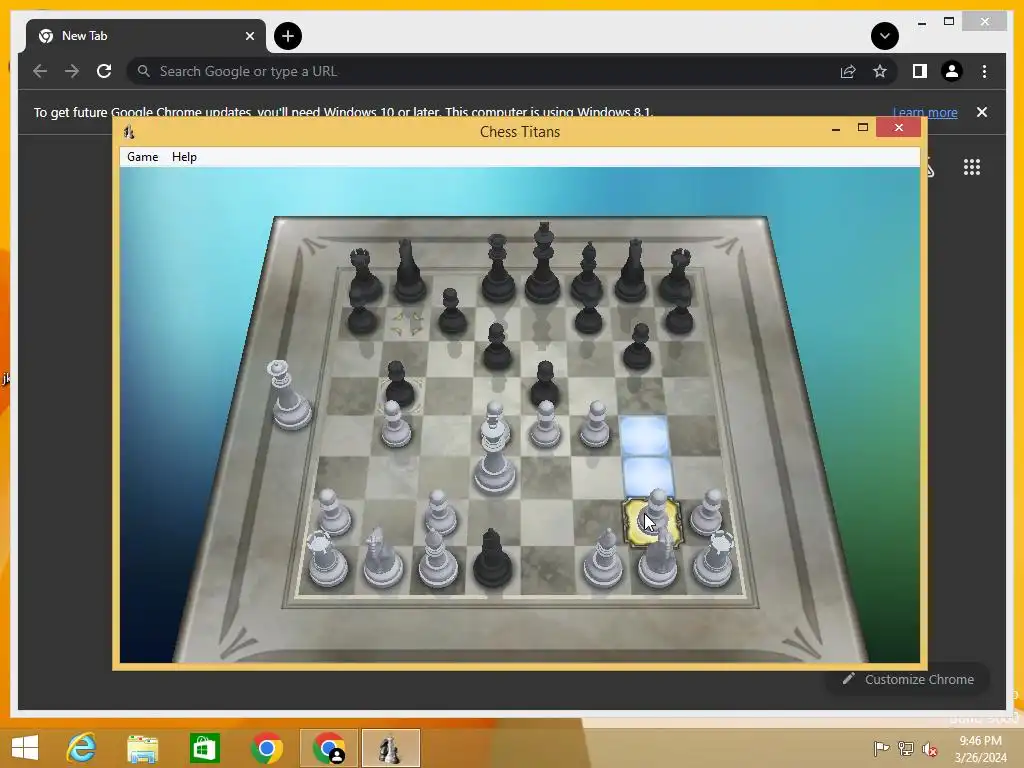
Task: Select the white rook in the bottom-right corner
Action: (x=714, y=558)
